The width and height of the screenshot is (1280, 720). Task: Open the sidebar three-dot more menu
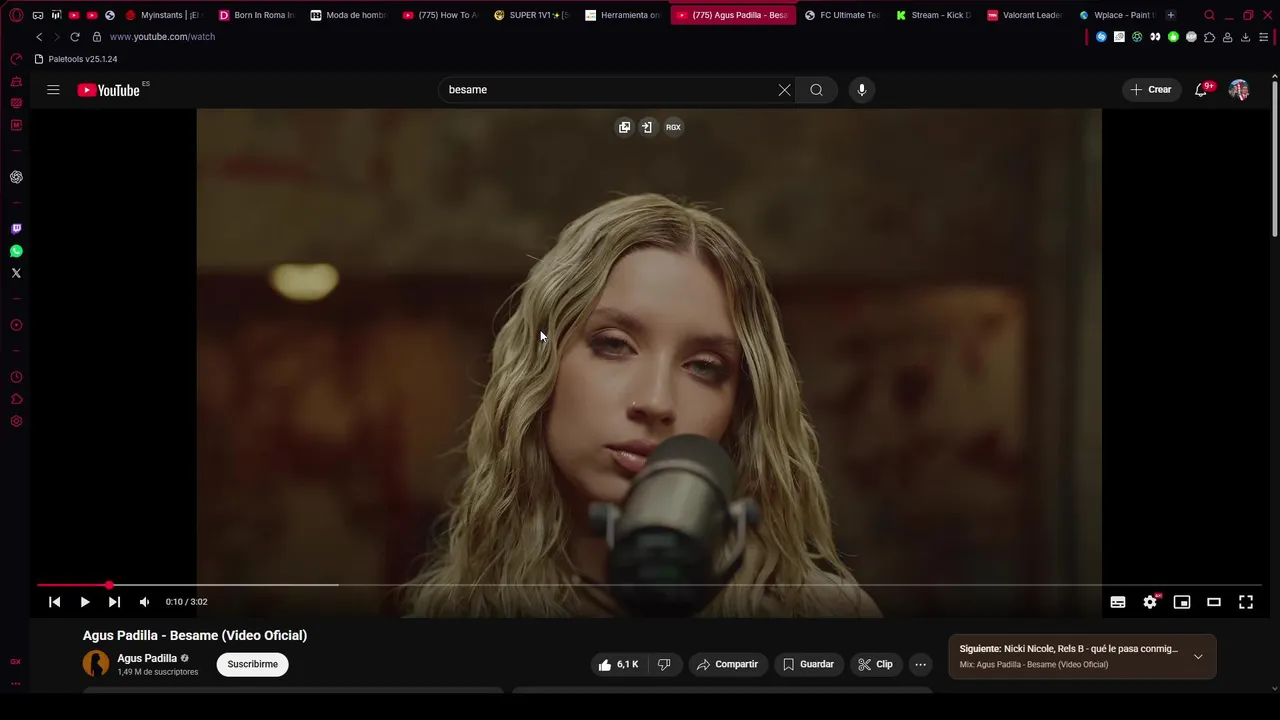click(x=16, y=684)
